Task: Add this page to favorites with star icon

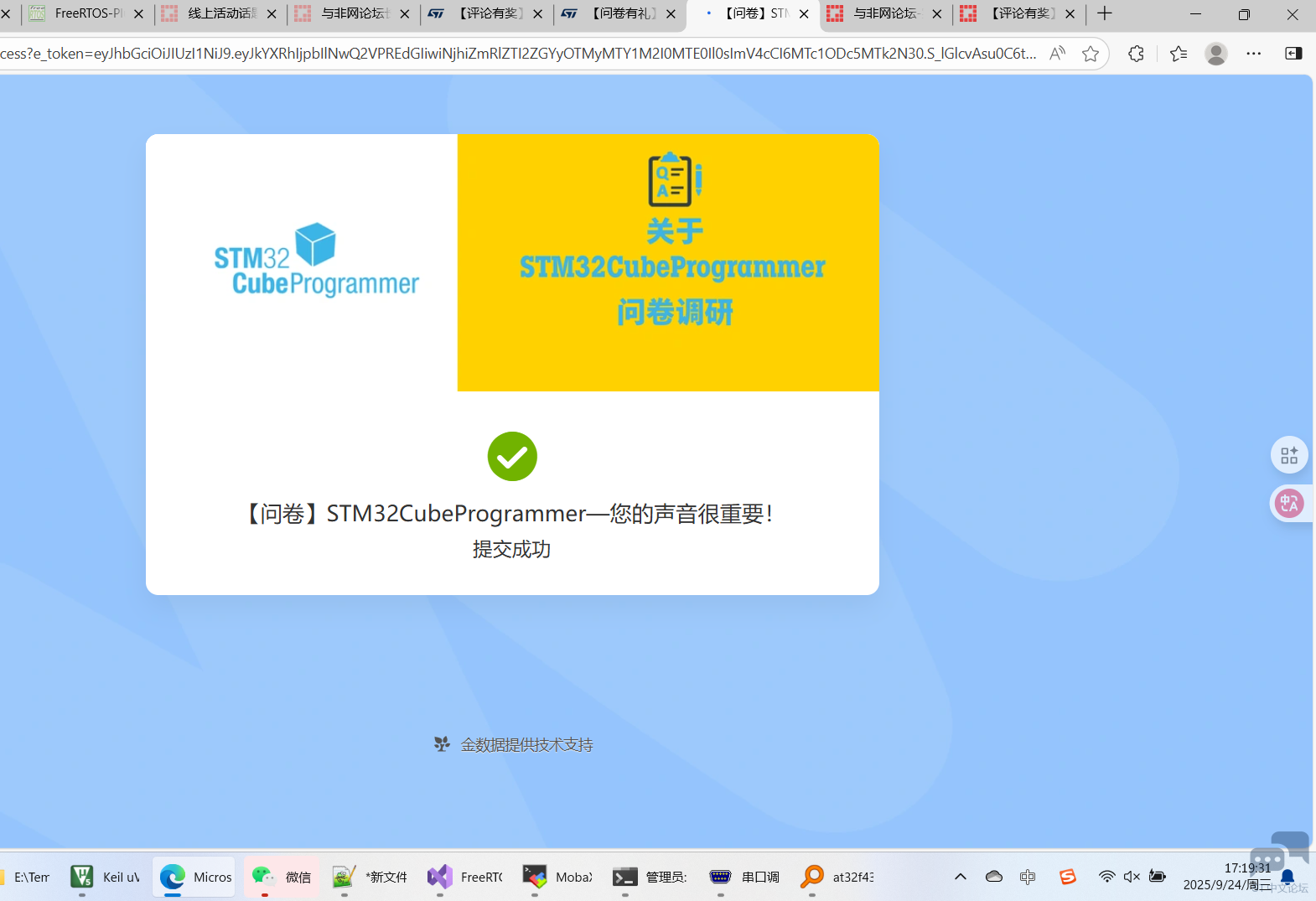Action: 1090,54
